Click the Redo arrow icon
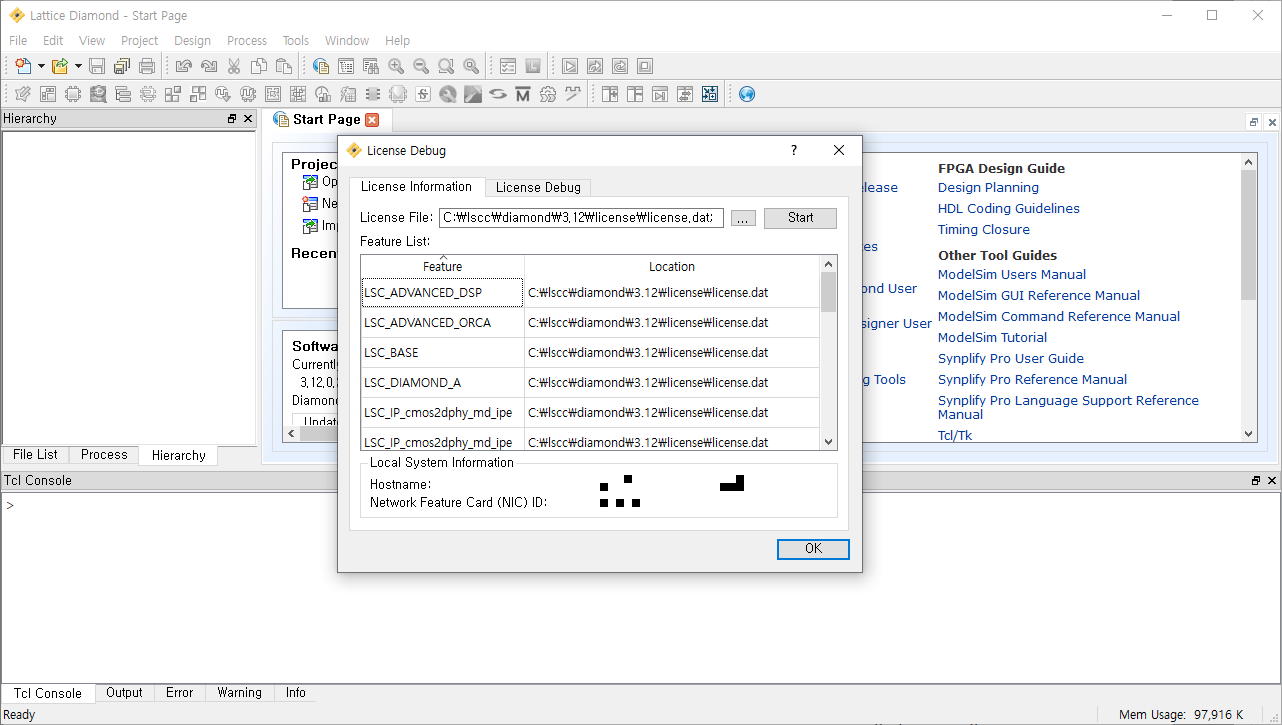The image size is (1282, 725). coord(209,66)
